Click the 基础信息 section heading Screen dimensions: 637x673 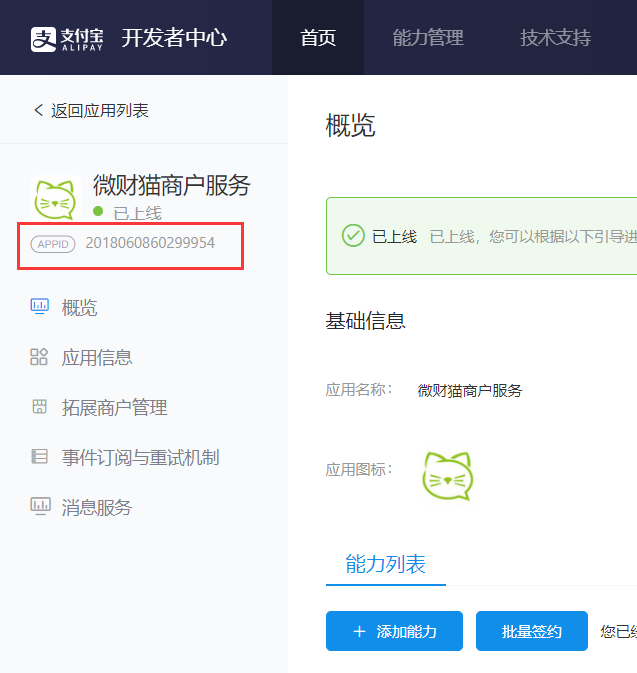pos(366,321)
